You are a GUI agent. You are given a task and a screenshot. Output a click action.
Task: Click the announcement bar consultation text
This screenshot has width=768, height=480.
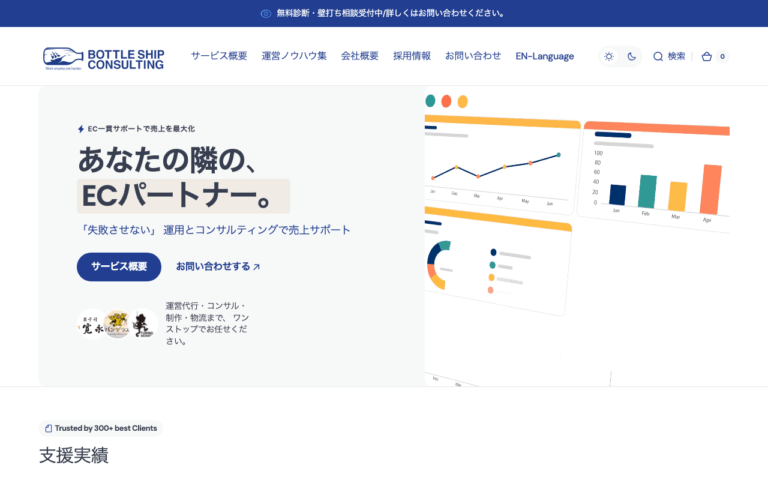390,13
